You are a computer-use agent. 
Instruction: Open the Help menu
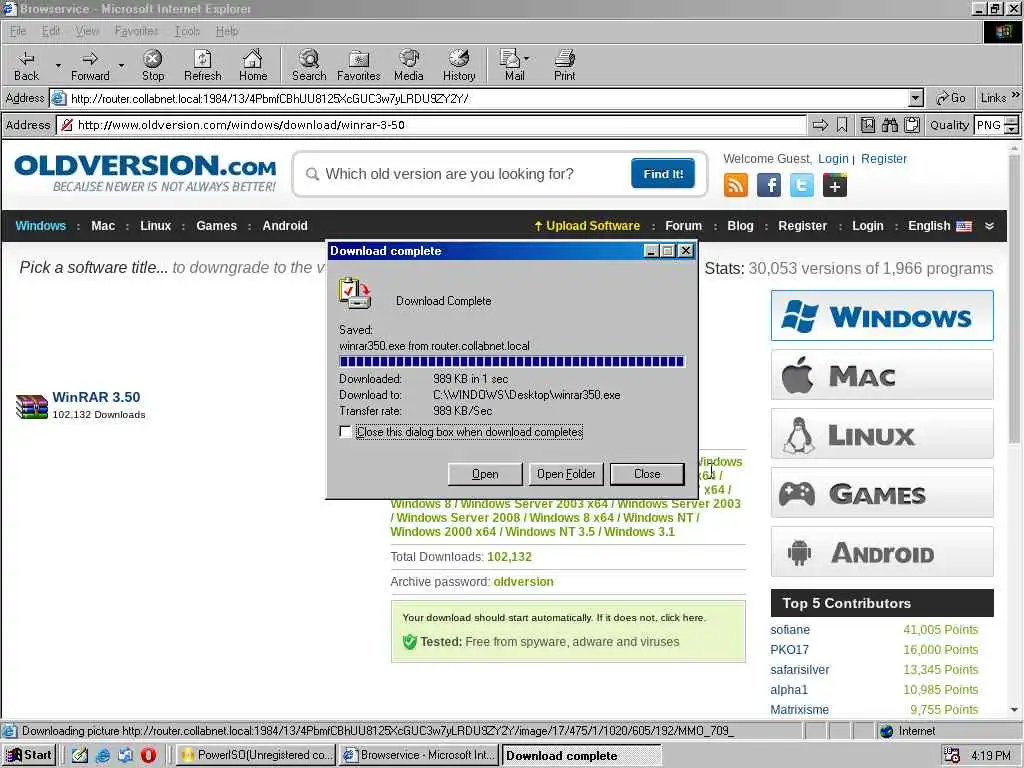click(227, 31)
